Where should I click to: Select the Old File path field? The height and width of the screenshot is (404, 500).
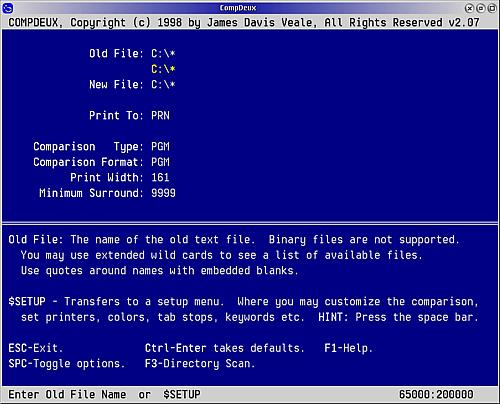tap(163, 54)
